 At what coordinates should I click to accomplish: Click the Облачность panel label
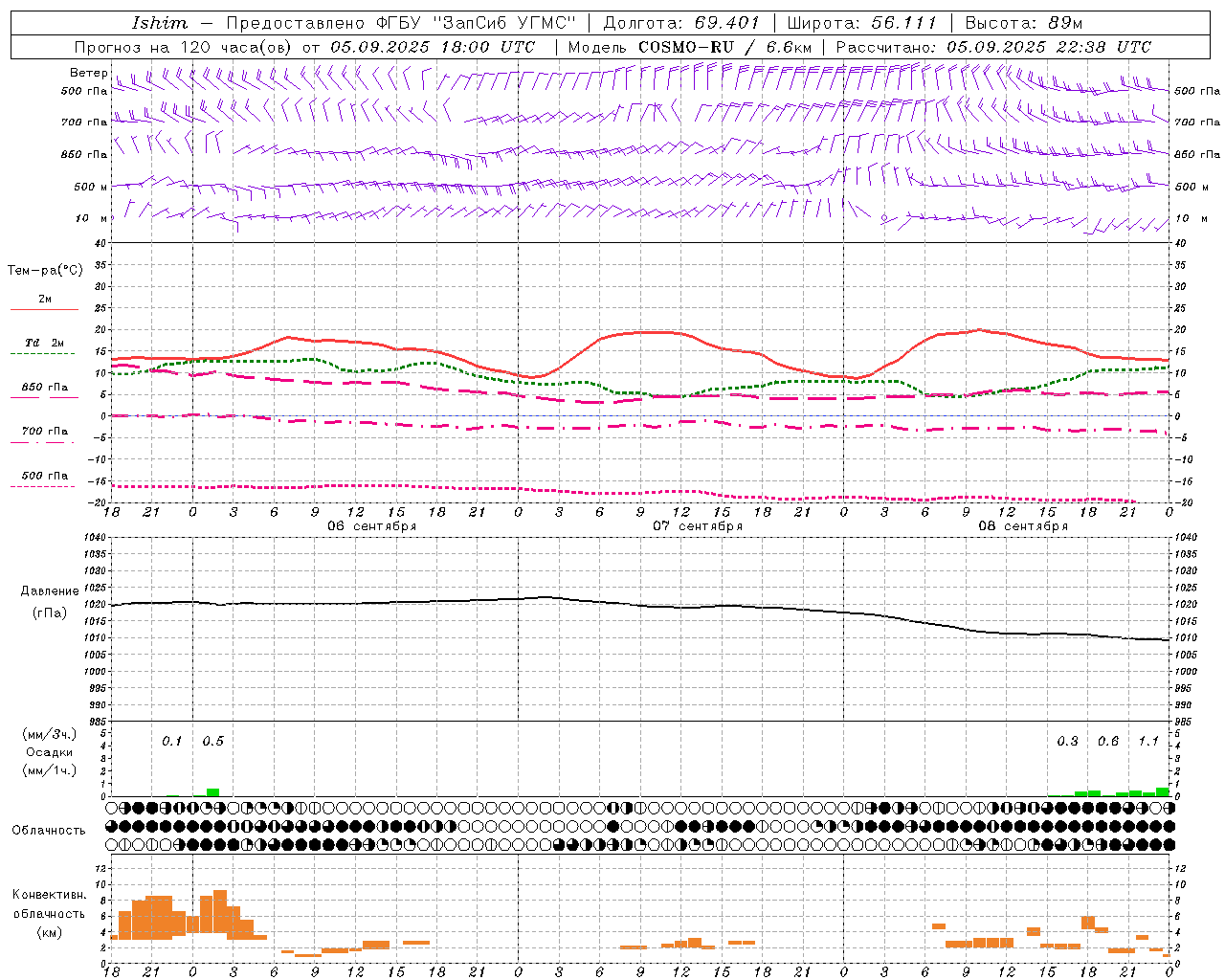coord(49,831)
